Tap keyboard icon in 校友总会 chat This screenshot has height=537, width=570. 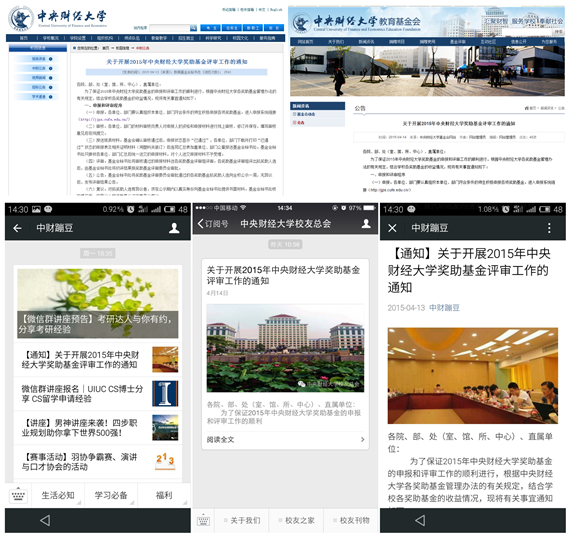tap(203, 521)
